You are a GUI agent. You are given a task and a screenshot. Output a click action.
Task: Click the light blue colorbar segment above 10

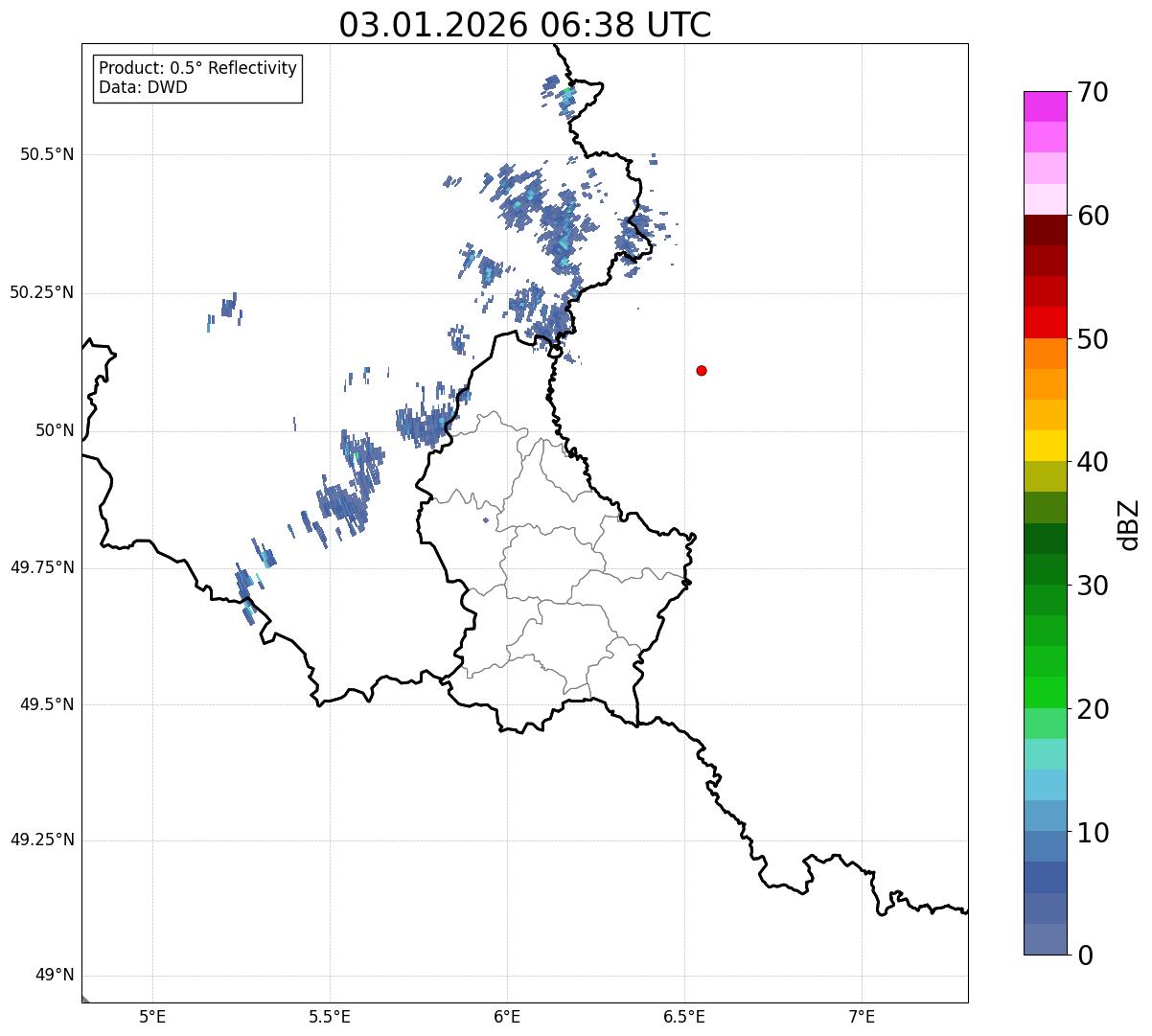pos(1046,816)
